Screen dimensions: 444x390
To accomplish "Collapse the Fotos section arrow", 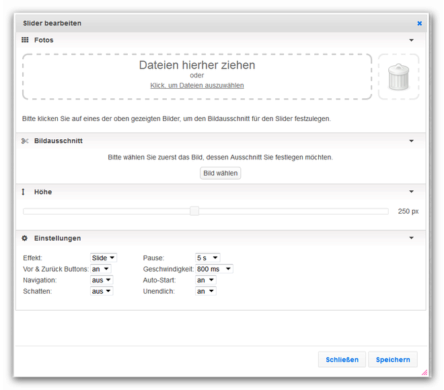I will click(411, 40).
